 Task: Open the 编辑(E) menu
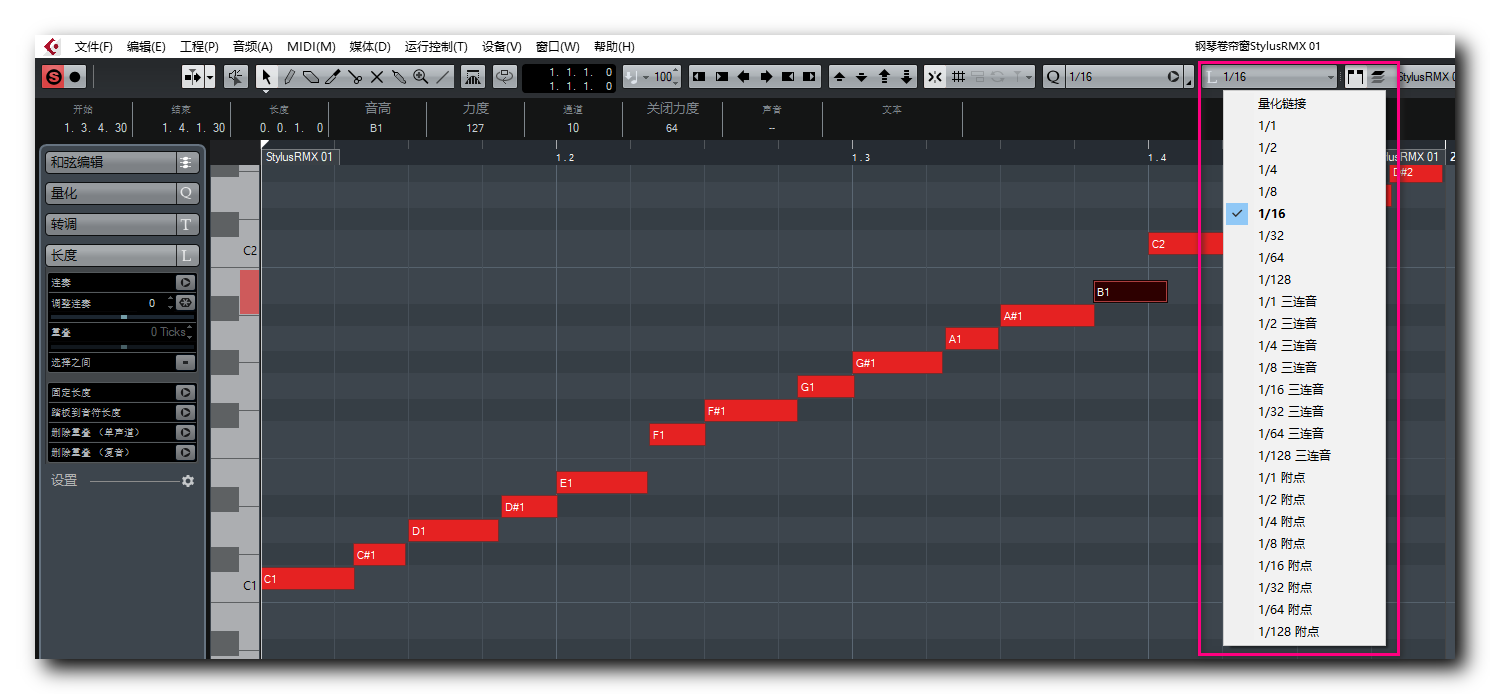(146, 47)
